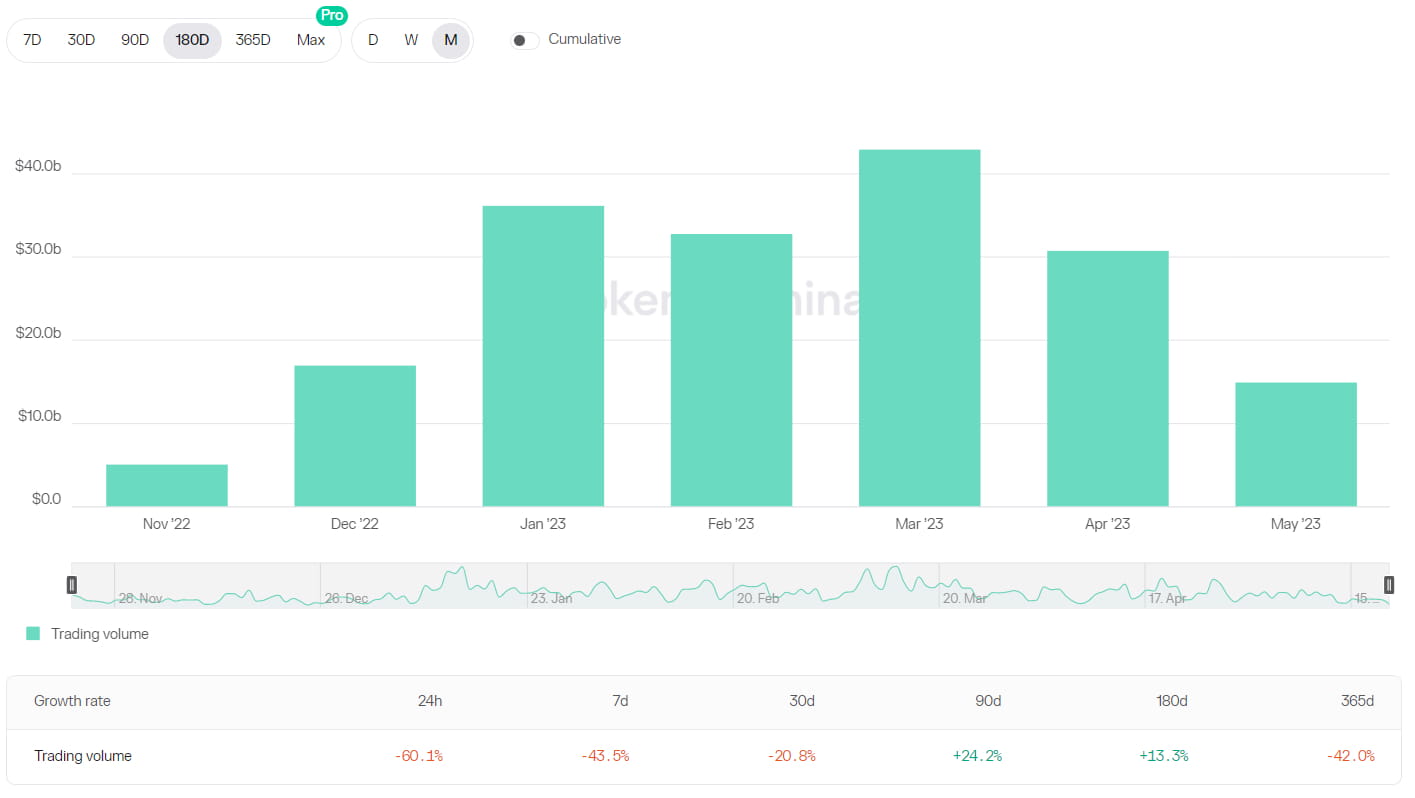The image size is (1415, 798).
Task: Click the 180d growth rate column header
Action: tap(1171, 701)
